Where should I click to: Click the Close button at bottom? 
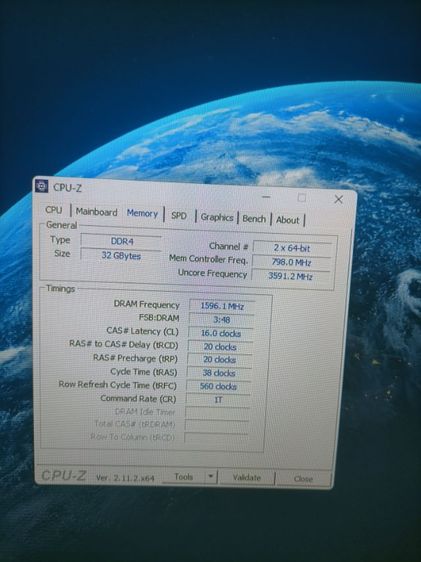click(303, 478)
